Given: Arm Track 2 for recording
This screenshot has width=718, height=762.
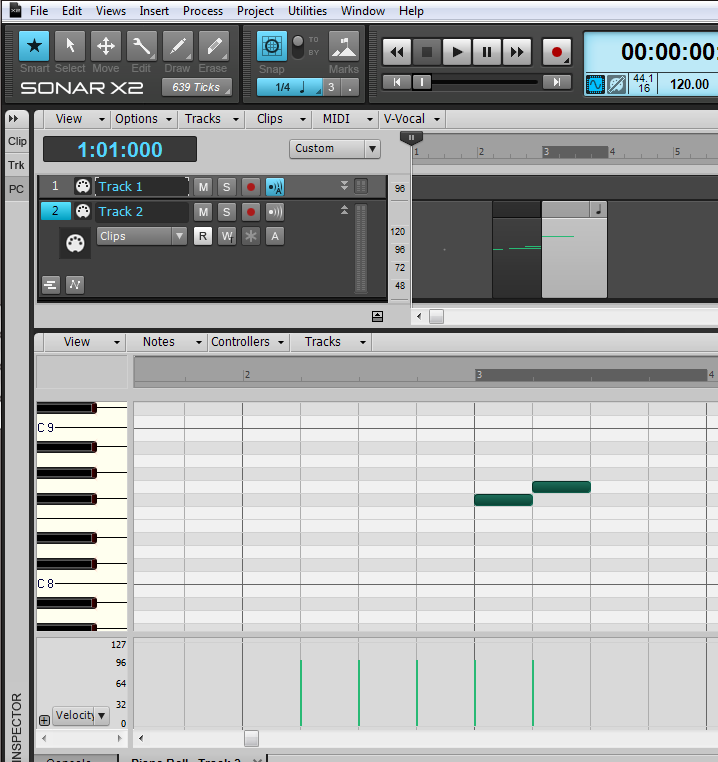Looking at the screenshot, I should coord(251,212).
